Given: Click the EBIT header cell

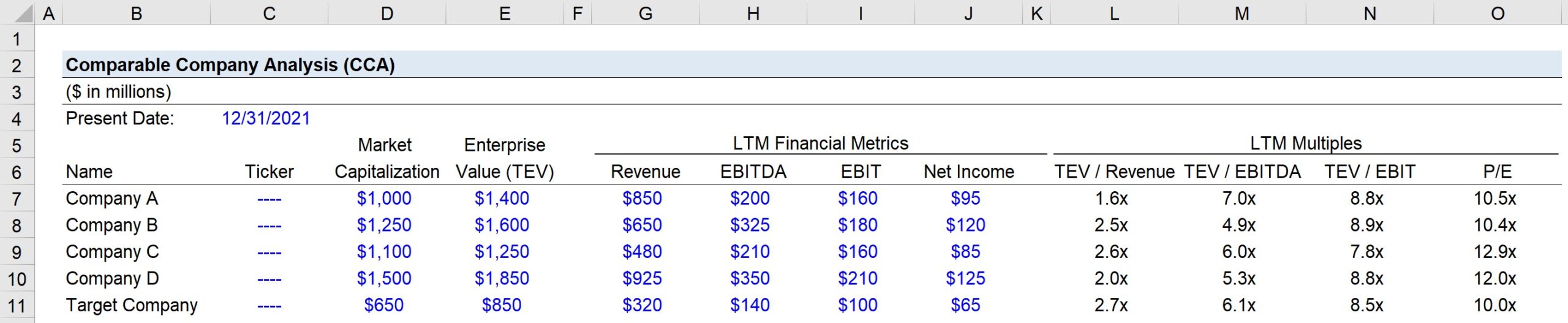Looking at the screenshot, I should pos(861,172).
